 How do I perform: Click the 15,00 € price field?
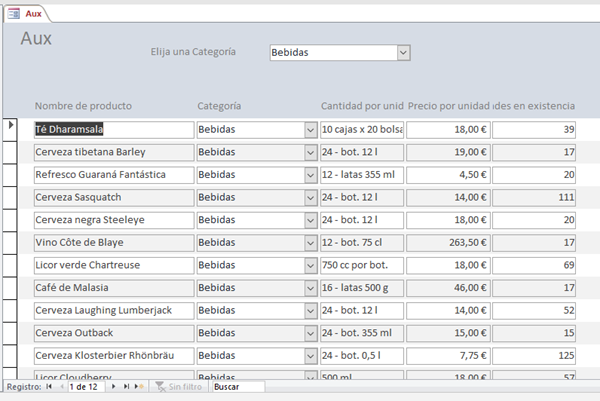(448, 333)
